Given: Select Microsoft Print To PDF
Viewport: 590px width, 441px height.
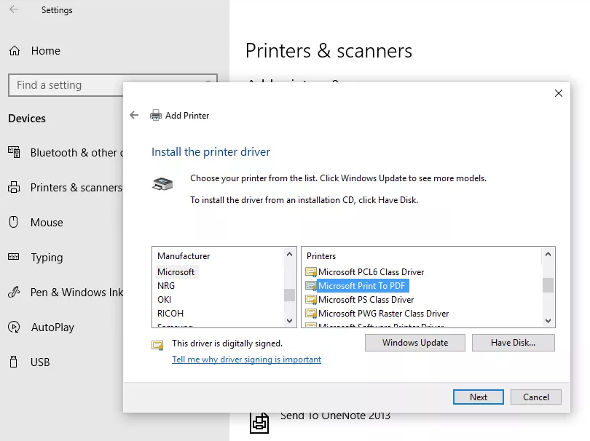Looking at the screenshot, I should click(362, 286).
